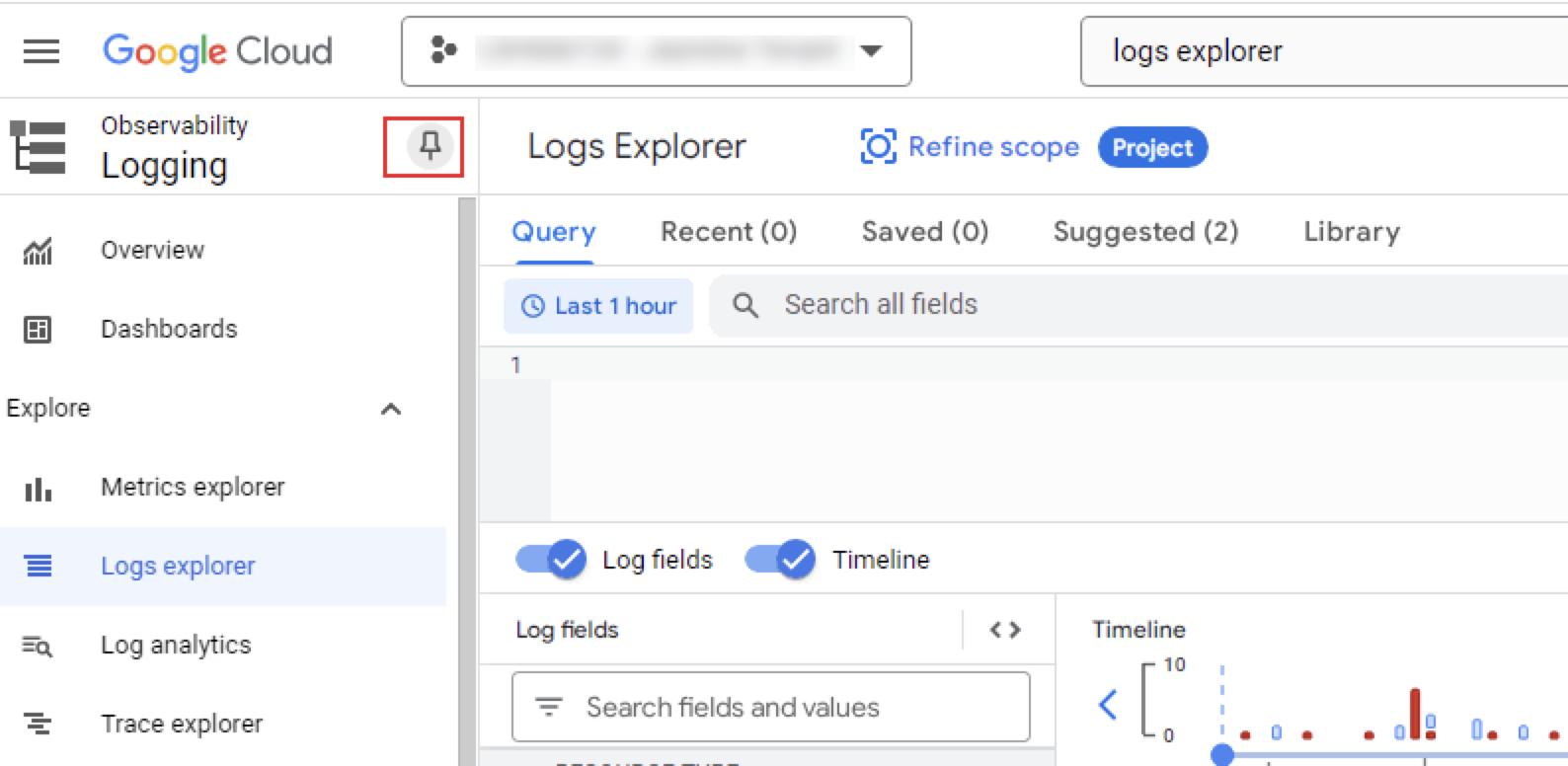Click the filter icon in fields search
The height and width of the screenshot is (766, 1568).
(x=548, y=707)
